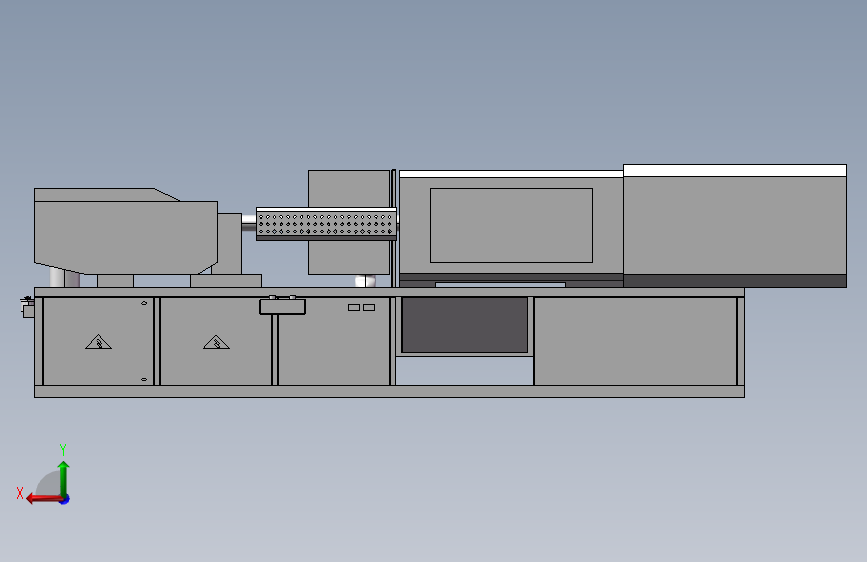Select the warning triangle on the leftmost cabinet door
867x562 pixels.
(x=98, y=342)
